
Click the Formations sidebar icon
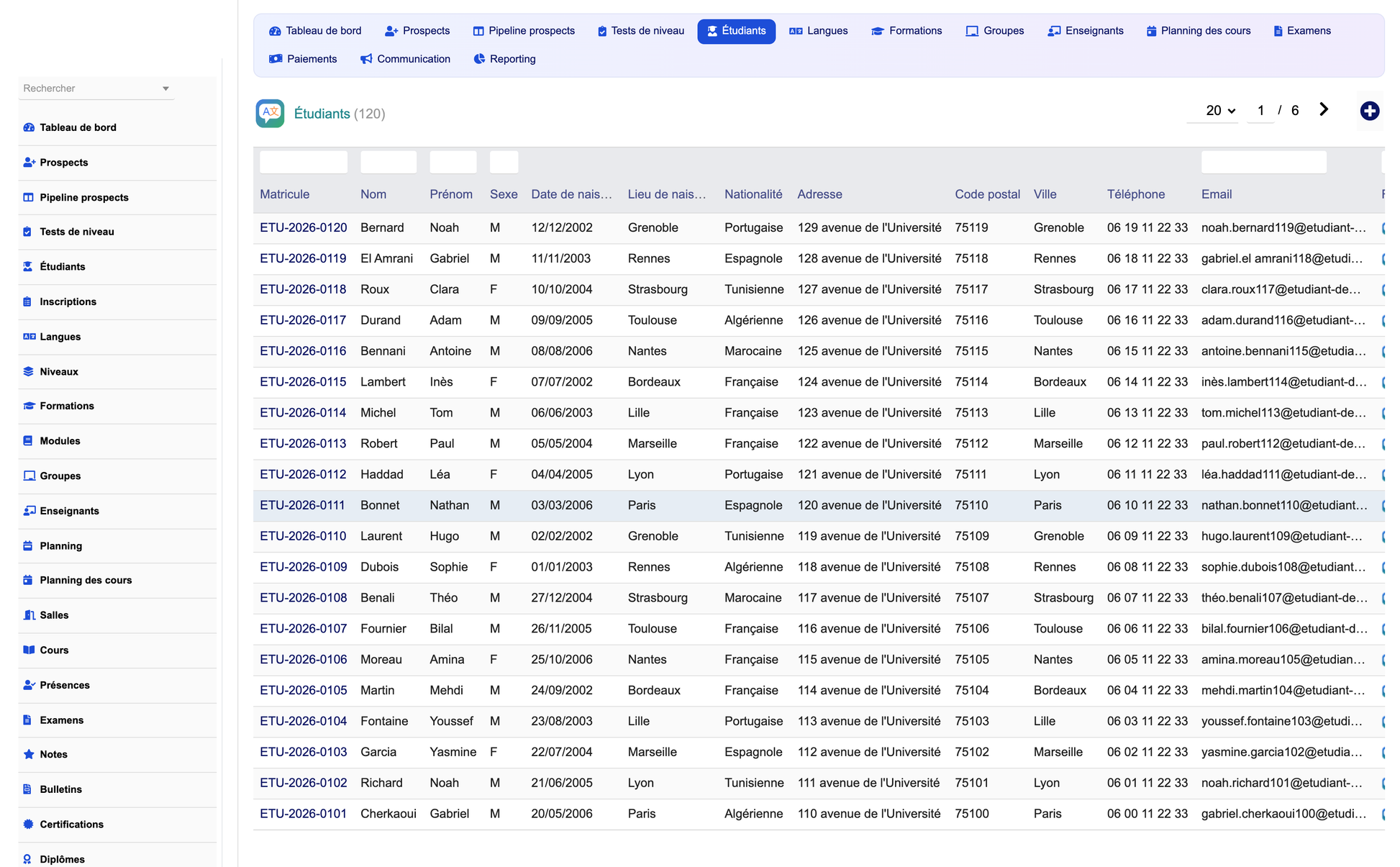[x=29, y=406]
